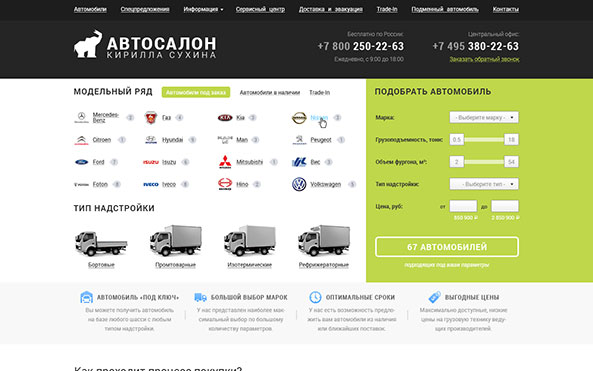Screen dimensions: 593x371
Task: Click the Mercedes-Benz brand logo
Action: [81, 118]
